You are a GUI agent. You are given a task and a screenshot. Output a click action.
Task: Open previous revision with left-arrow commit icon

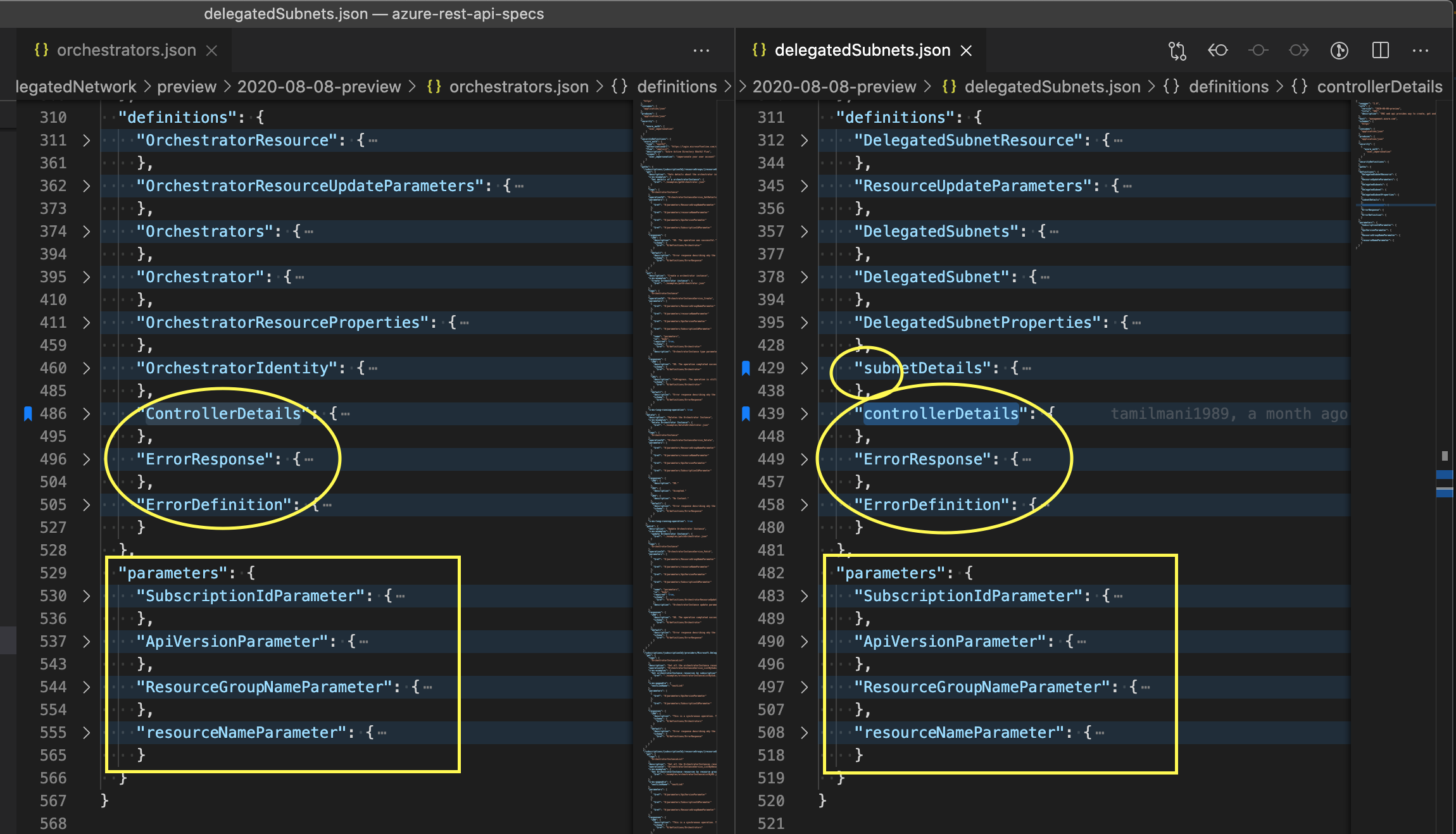1217,51
